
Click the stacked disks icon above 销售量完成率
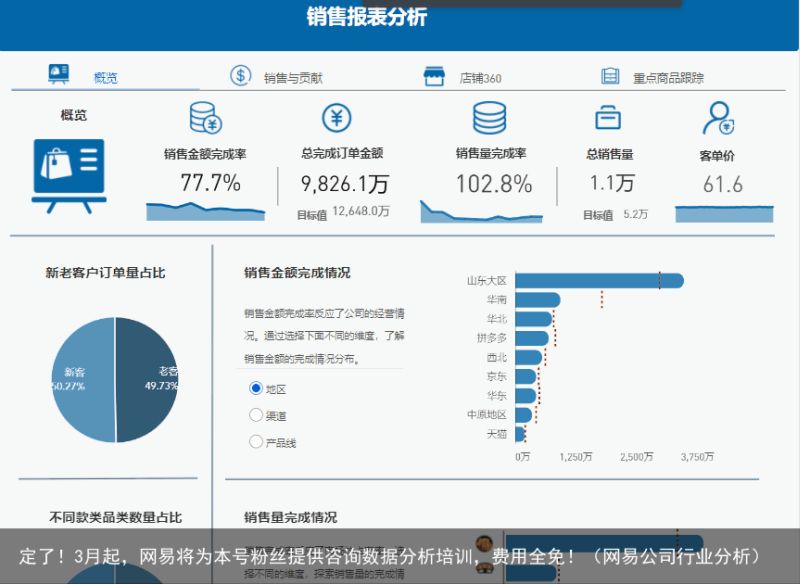[490, 117]
